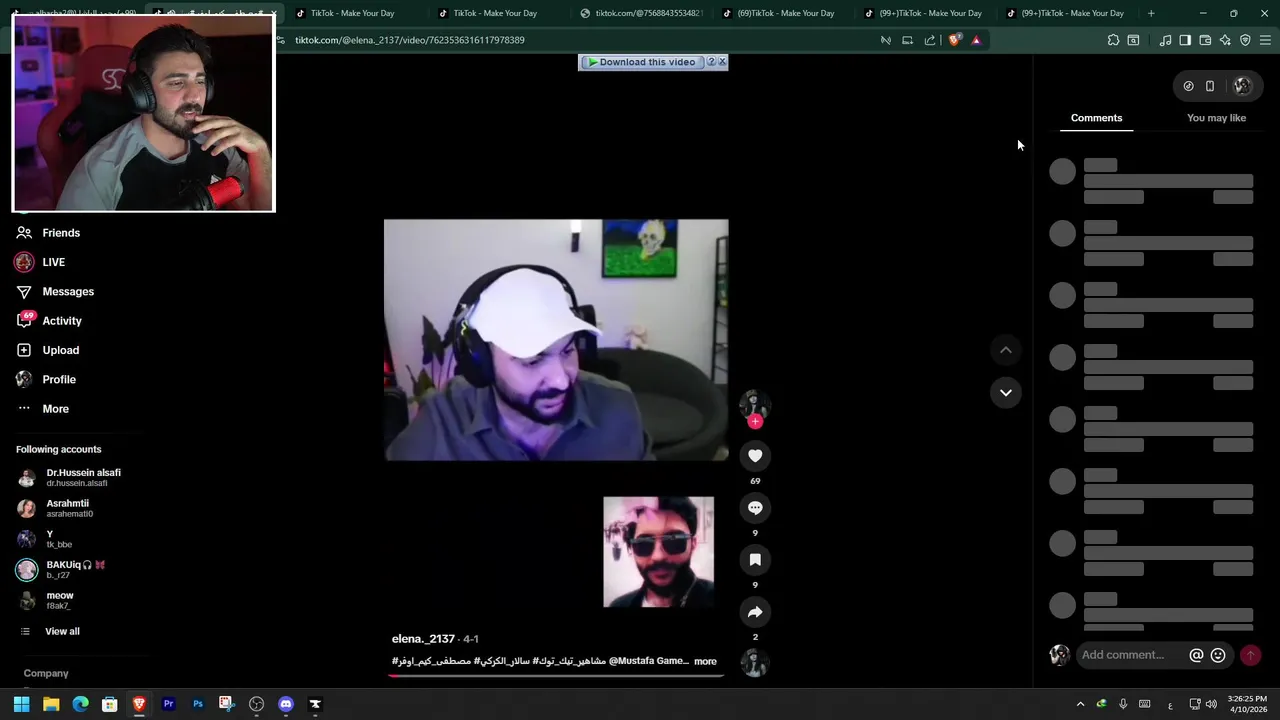Open File Explorer from the taskbar
Screen dimensions: 1280x720
coord(51,704)
